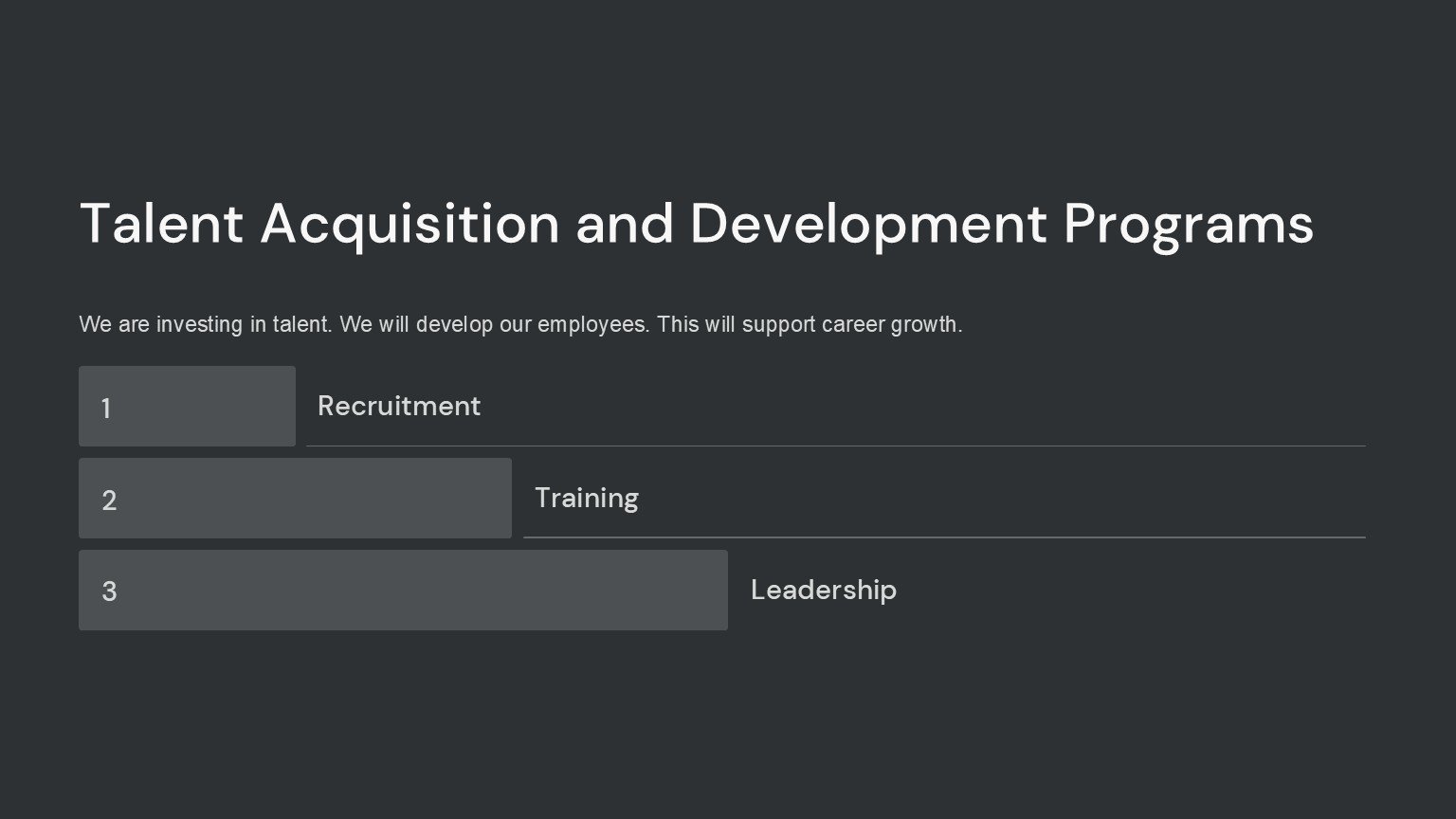This screenshot has width=1456, height=819.
Task: Click the word "Development" in the title
Action: tap(868, 224)
